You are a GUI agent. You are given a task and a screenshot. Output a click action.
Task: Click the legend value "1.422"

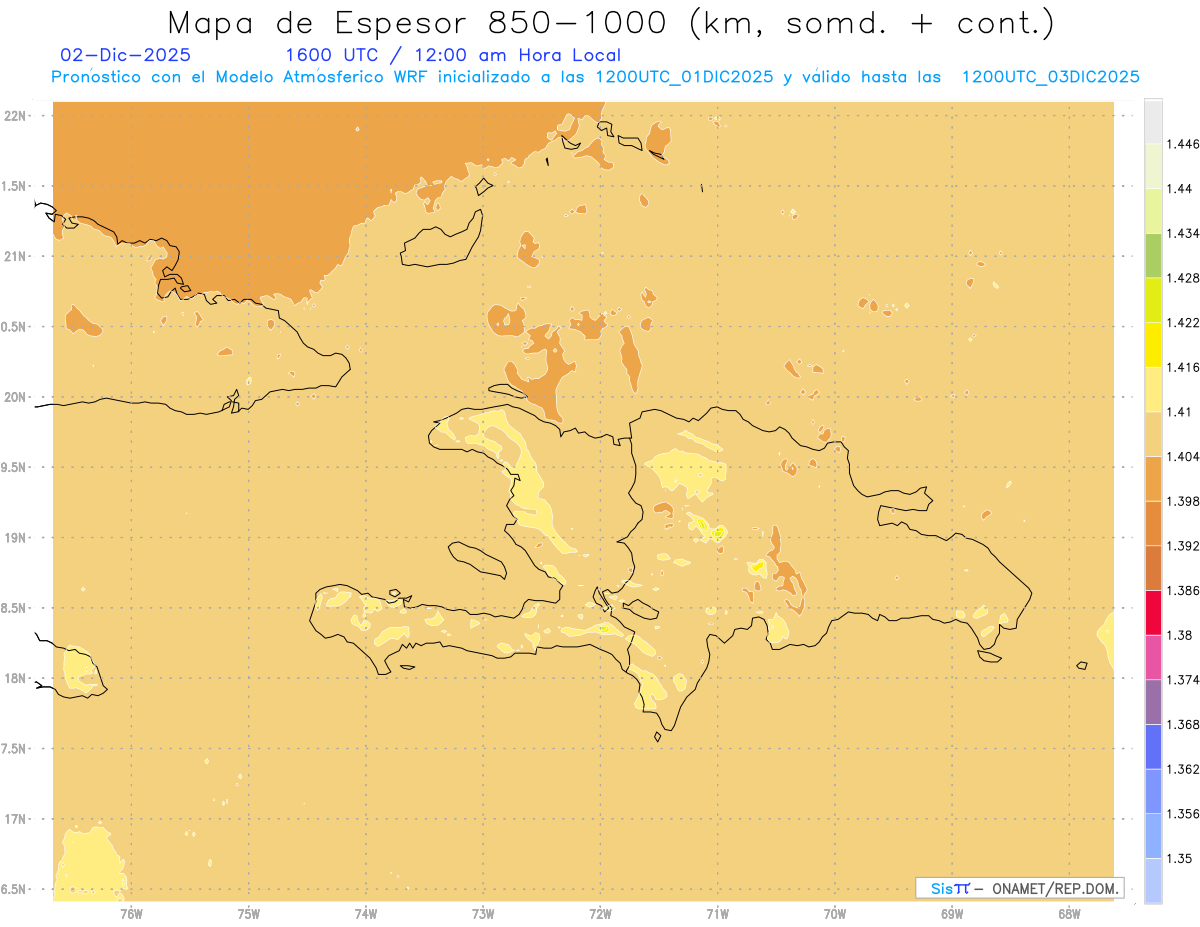[x=1183, y=323]
